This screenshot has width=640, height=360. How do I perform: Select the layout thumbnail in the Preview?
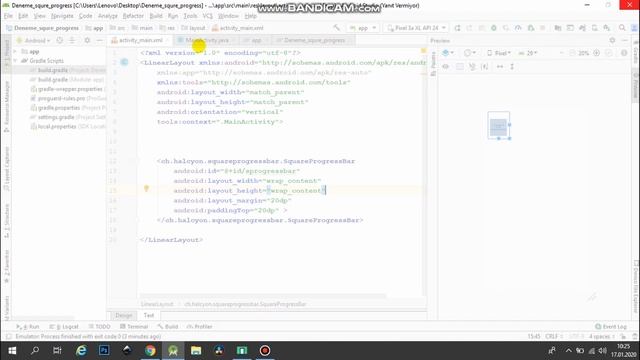click(499, 126)
